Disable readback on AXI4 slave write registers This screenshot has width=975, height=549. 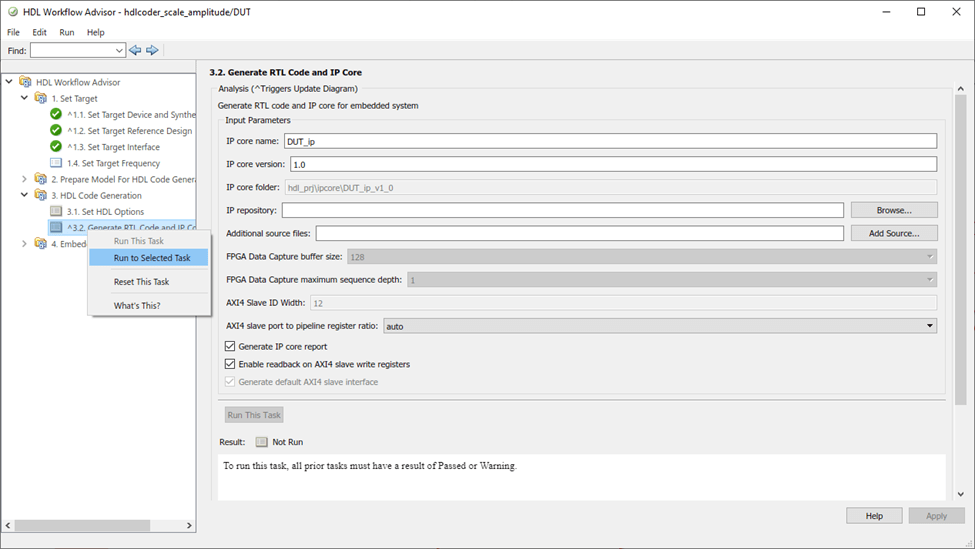tap(231, 364)
